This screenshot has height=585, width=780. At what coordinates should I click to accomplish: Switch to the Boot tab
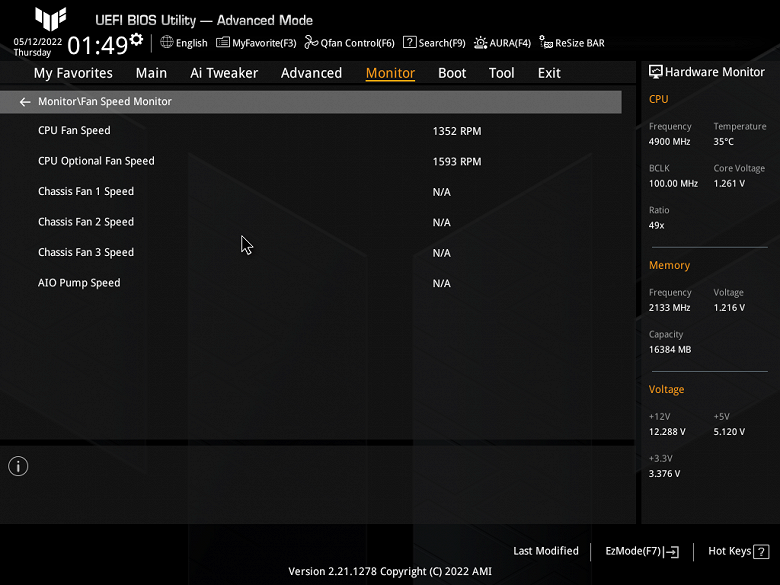pos(452,73)
